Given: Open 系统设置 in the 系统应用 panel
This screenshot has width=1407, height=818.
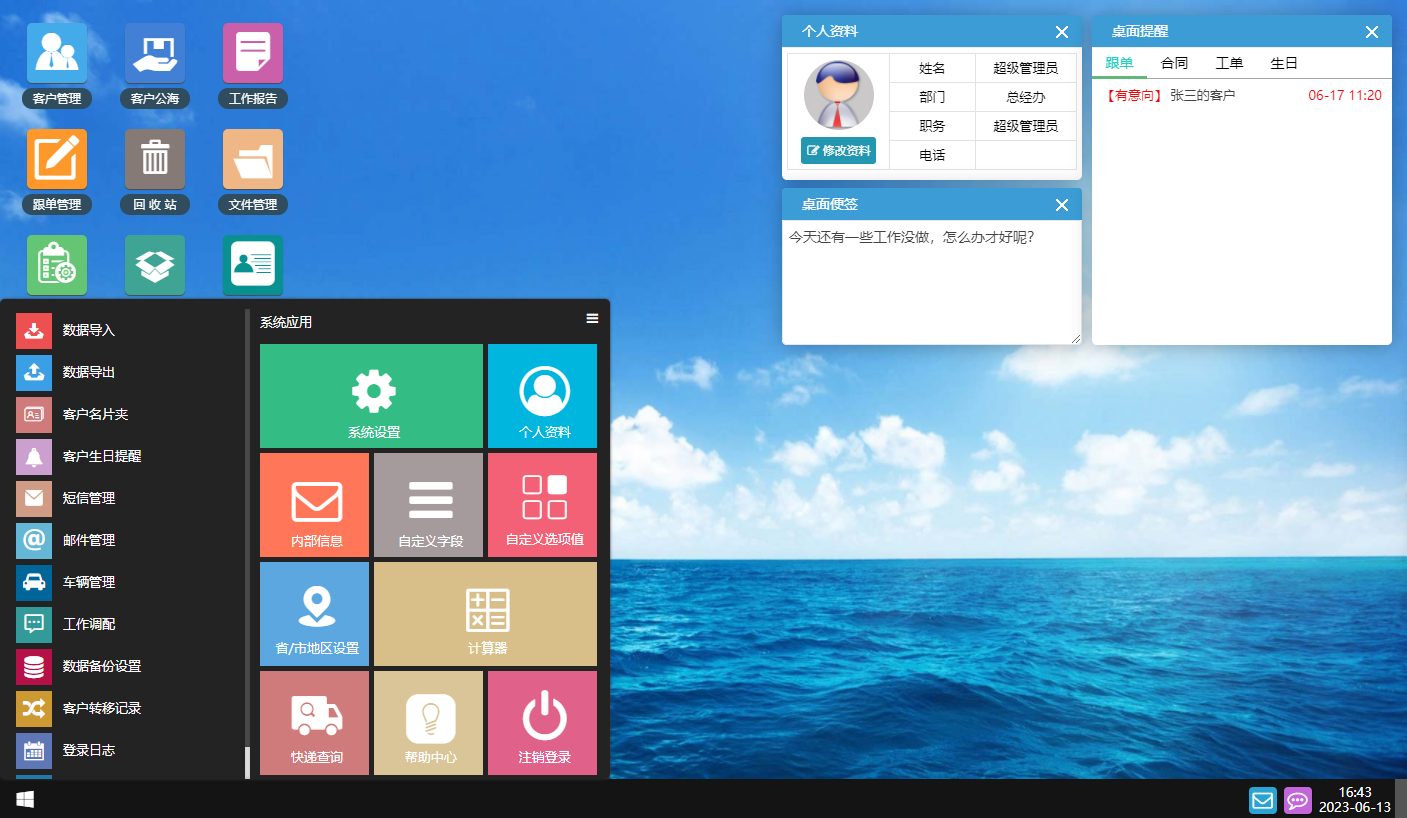Looking at the screenshot, I should [x=371, y=396].
